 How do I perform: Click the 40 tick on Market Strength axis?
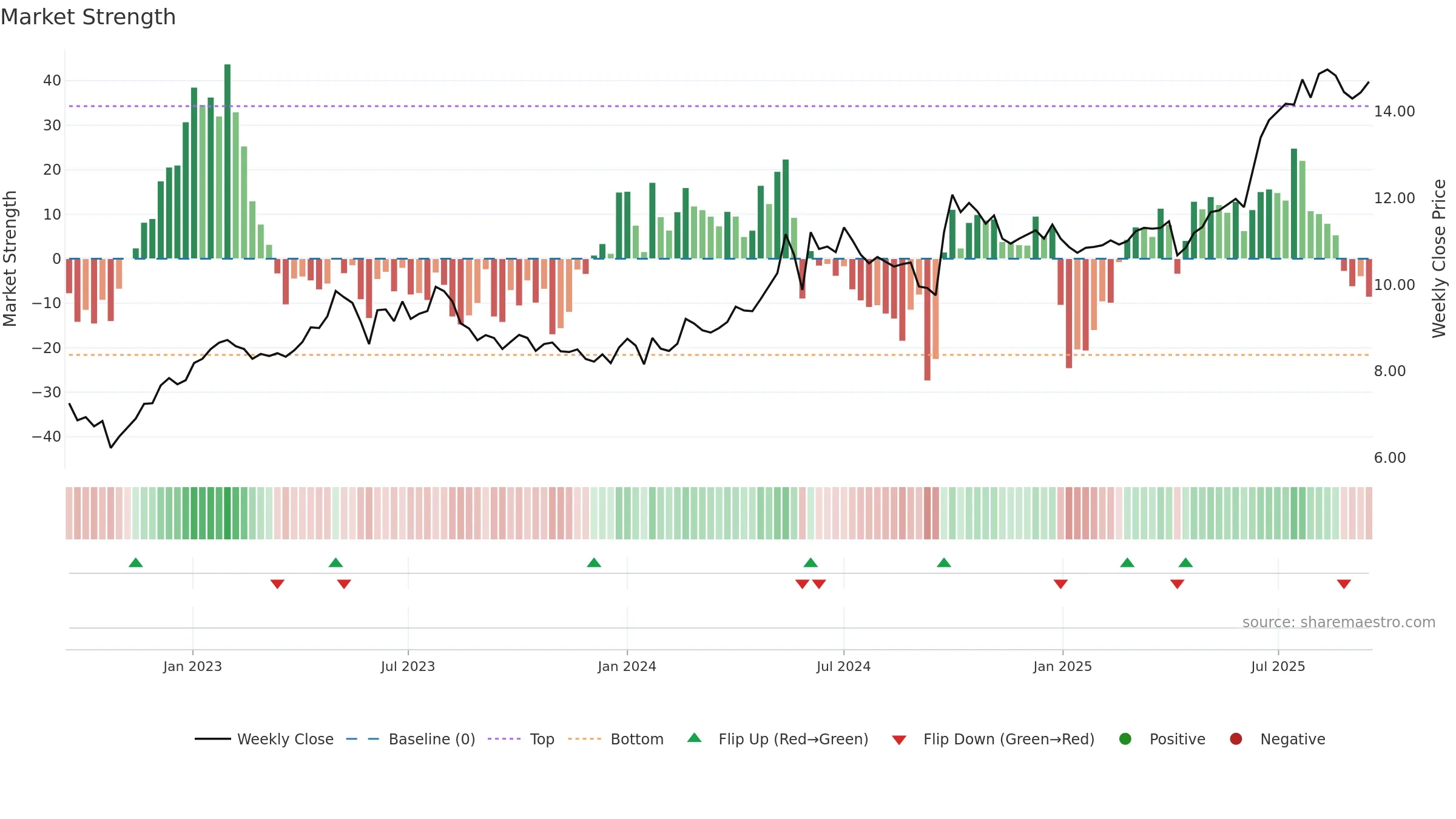(x=52, y=81)
